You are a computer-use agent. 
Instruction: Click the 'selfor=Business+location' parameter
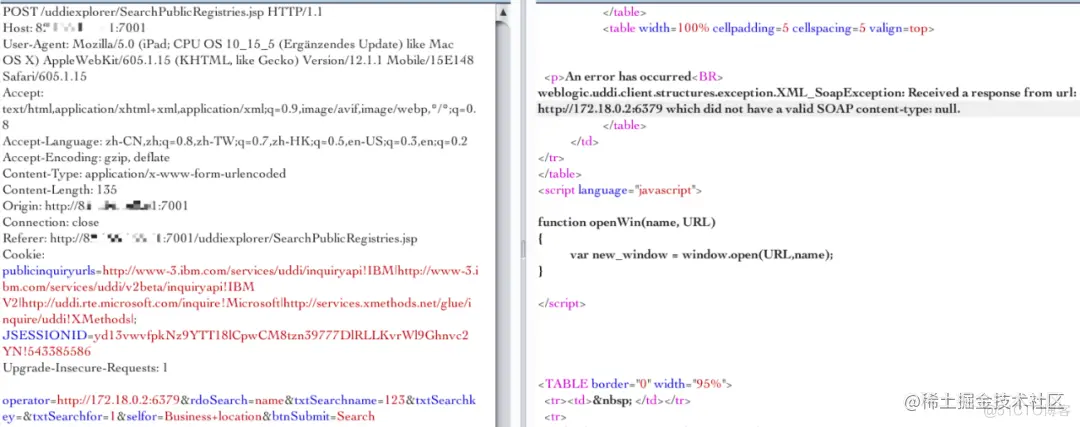[x=196, y=416]
